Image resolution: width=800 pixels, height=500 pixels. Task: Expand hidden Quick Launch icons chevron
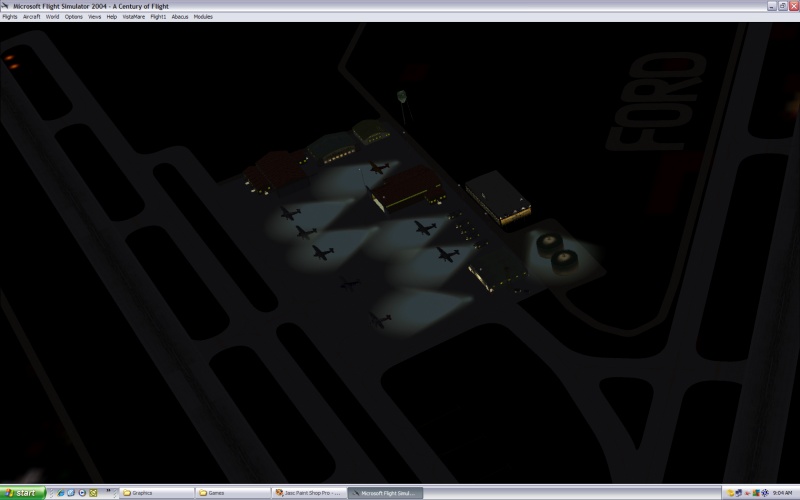coord(108,490)
